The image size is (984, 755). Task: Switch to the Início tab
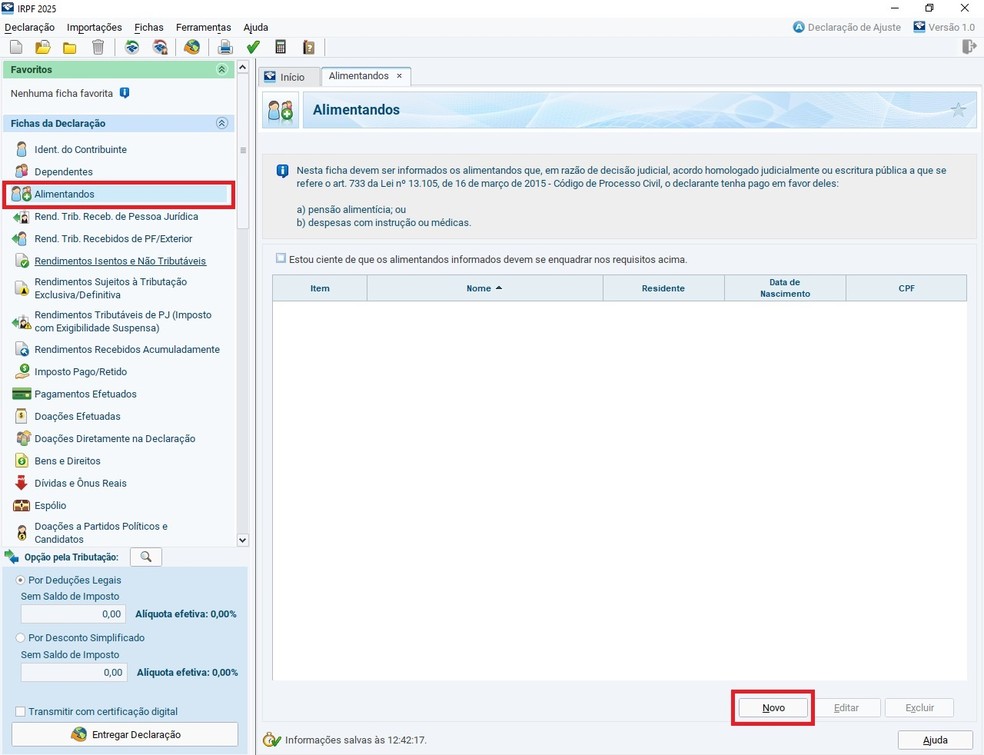point(285,77)
